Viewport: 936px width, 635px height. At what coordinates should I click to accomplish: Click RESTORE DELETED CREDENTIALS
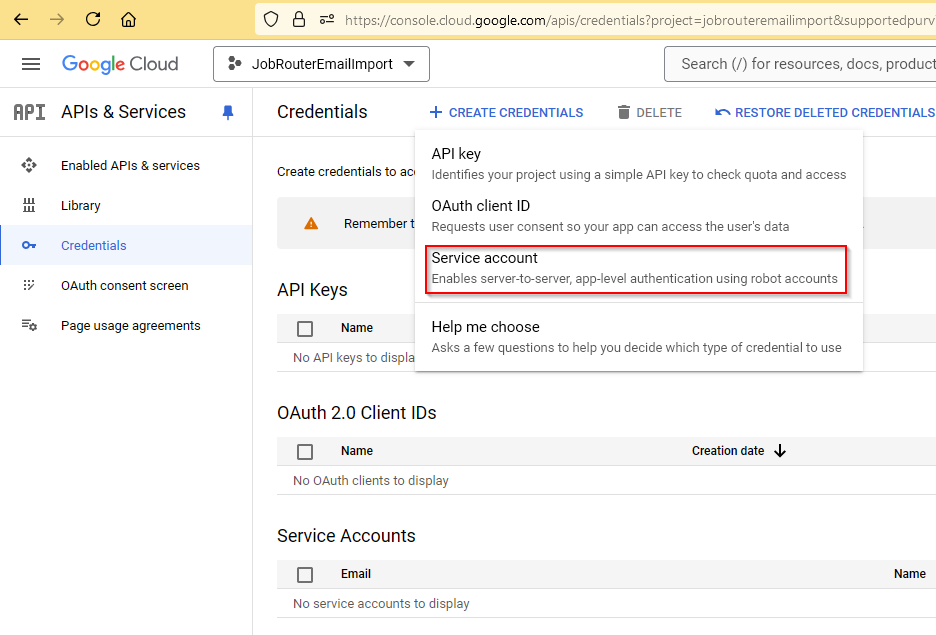825,112
